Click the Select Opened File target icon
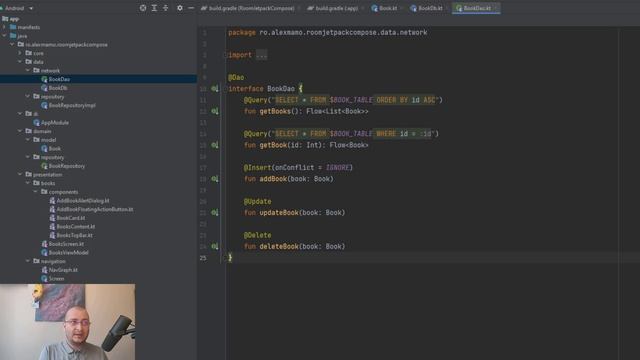This screenshot has width=640, height=360. point(143,8)
